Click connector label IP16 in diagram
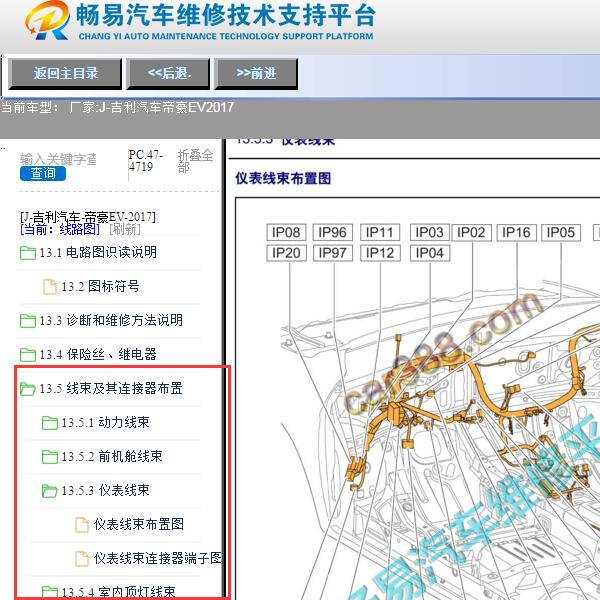600x600 pixels. click(517, 232)
